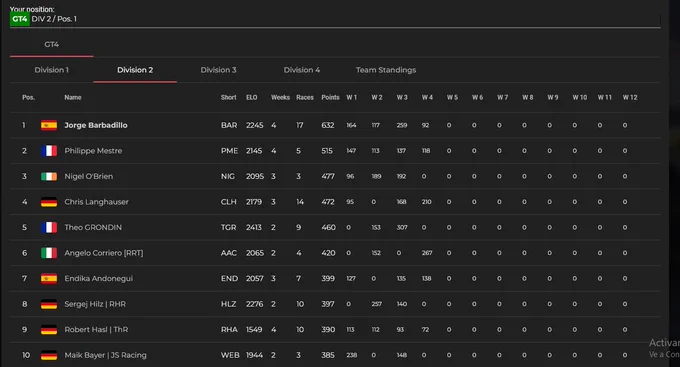Click W 4 score 267 for Angelo Corriero
Viewport: 680px width, 367px height.
[427, 253]
